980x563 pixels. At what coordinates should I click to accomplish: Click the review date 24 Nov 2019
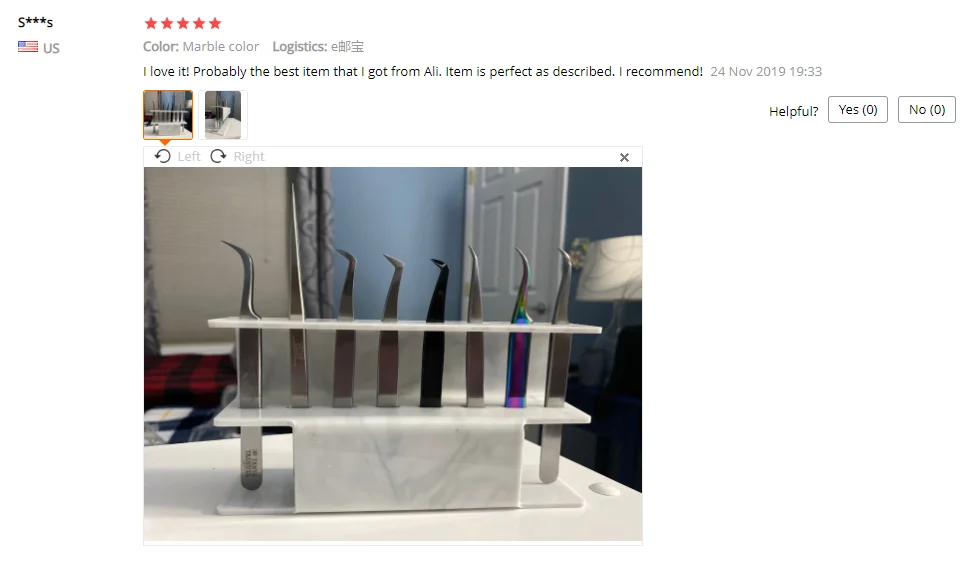766,71
